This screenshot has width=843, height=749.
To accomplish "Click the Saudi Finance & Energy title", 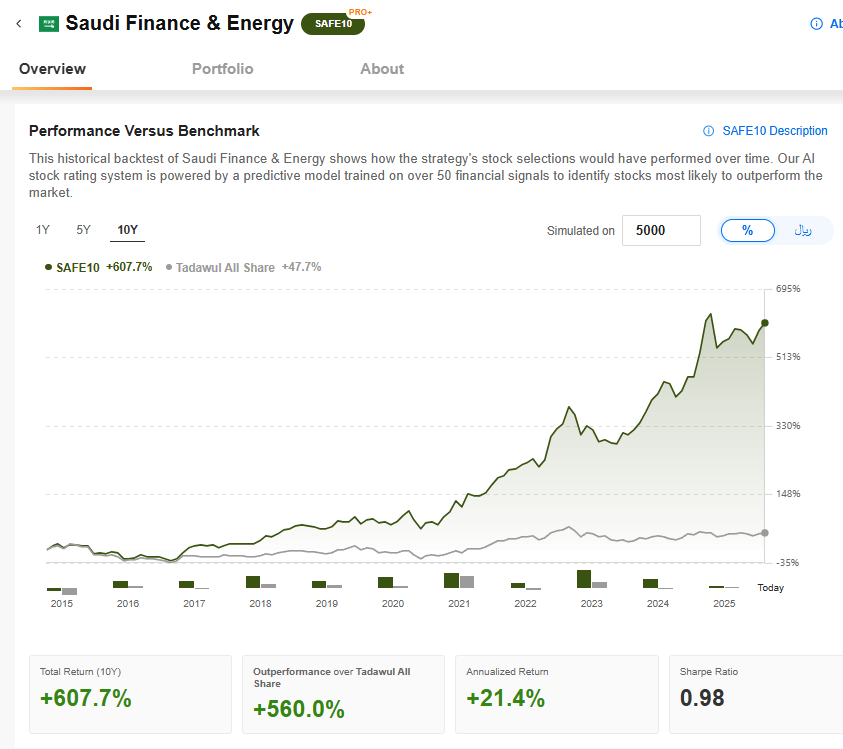I will 180,23.
